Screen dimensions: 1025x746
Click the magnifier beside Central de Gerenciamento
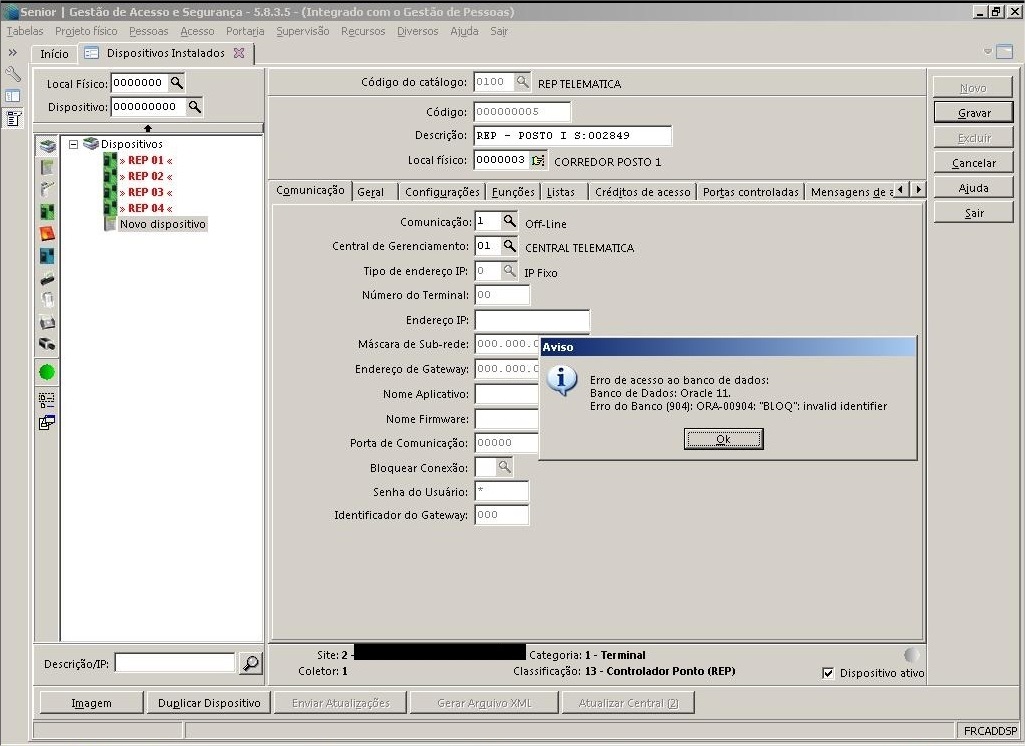pyautogui.click(x=509, y=246)
